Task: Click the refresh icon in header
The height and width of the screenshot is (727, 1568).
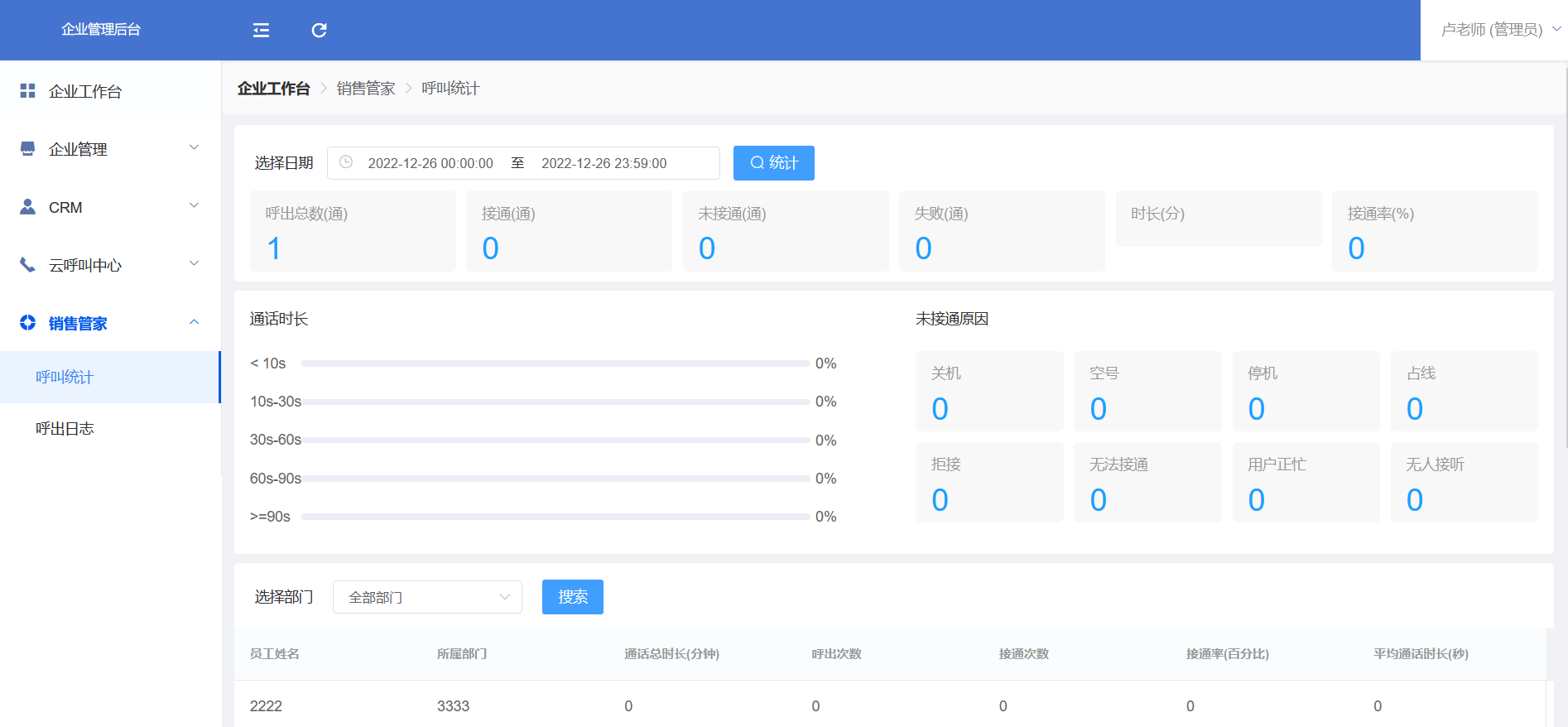Action: (x=319, y=31)
